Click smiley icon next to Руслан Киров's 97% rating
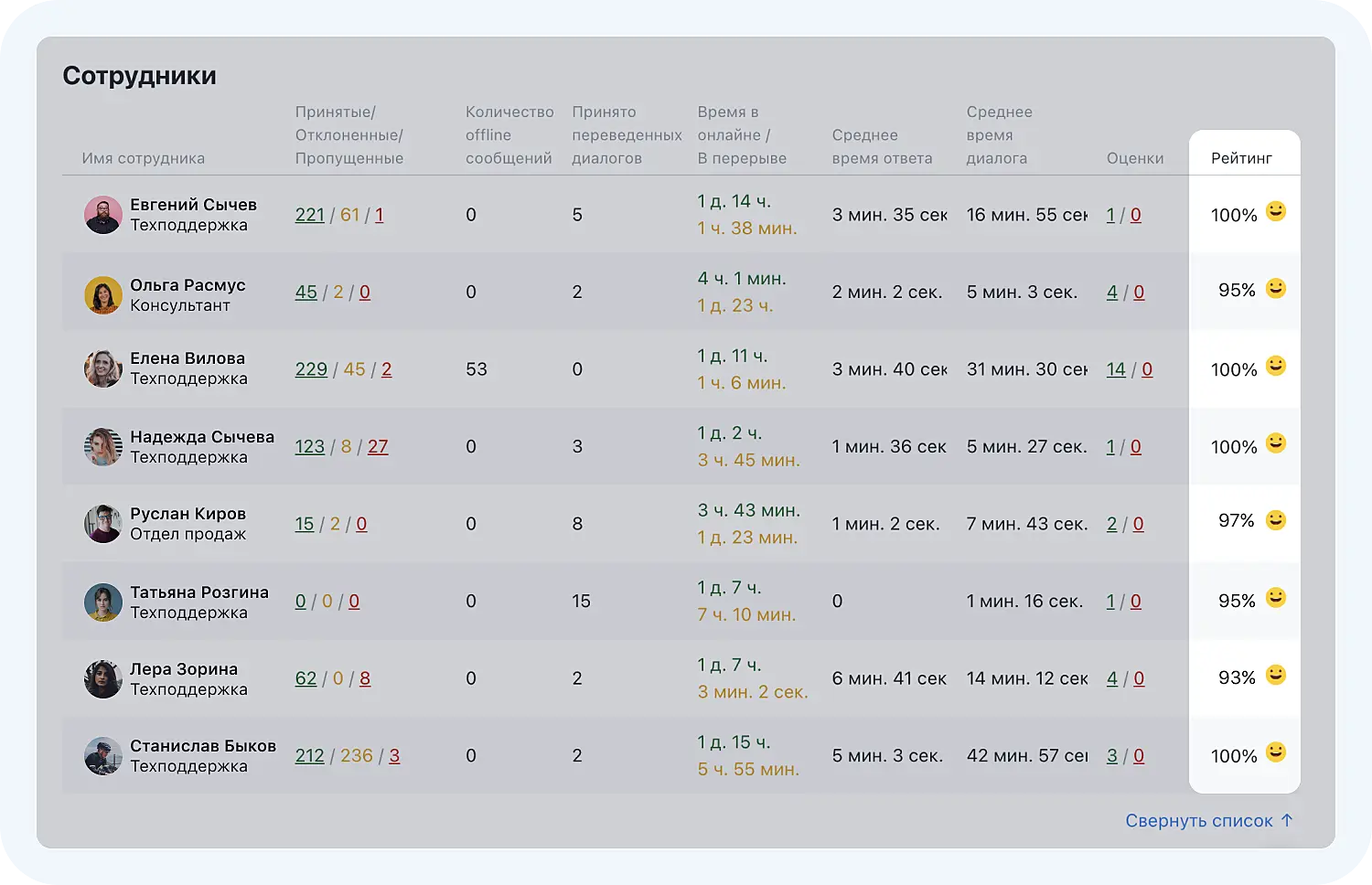Screen dimensions: 1372x885 click(1275, 521)
